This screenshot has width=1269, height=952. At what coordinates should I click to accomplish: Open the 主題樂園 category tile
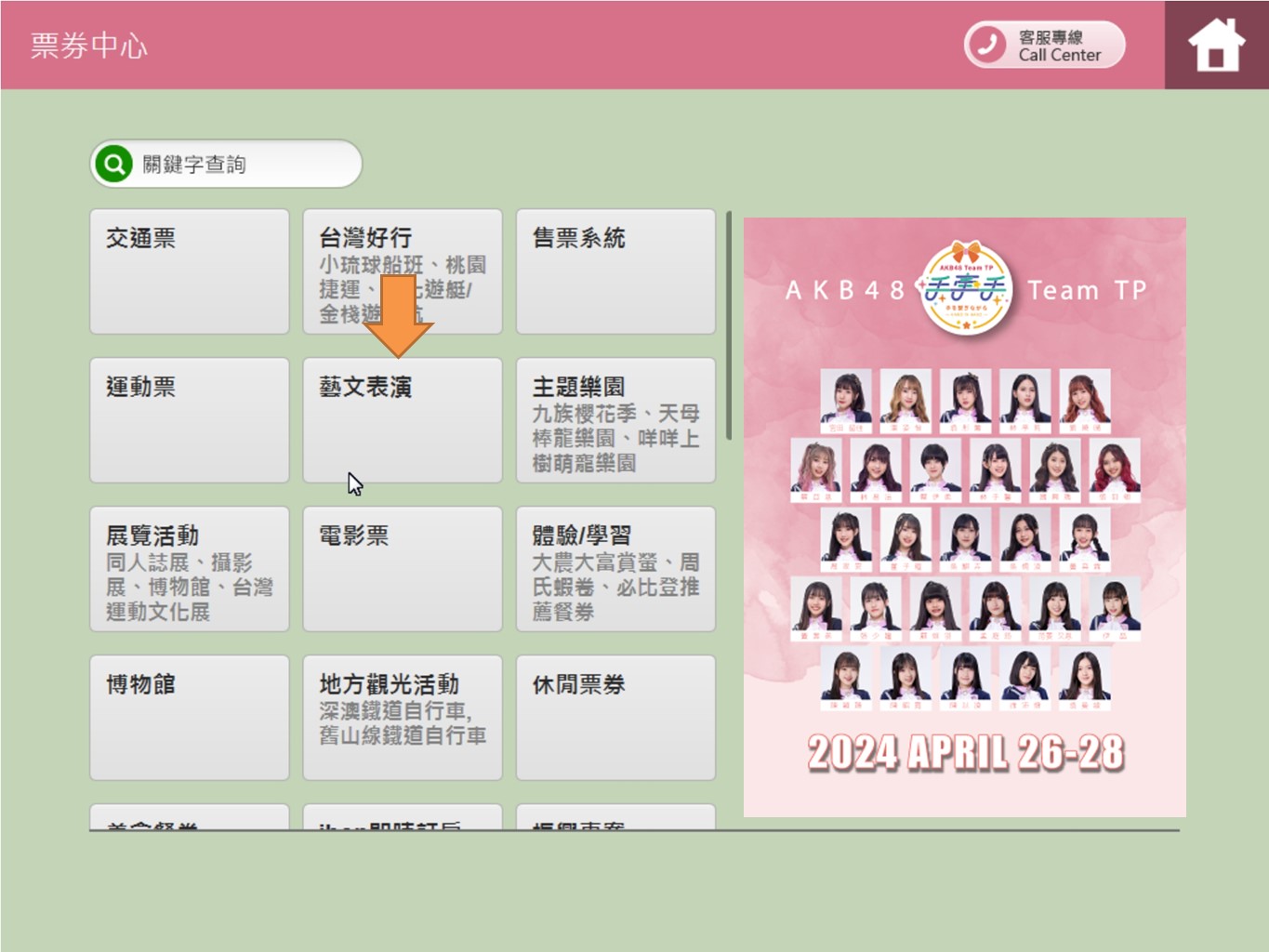tap(615, 420)
